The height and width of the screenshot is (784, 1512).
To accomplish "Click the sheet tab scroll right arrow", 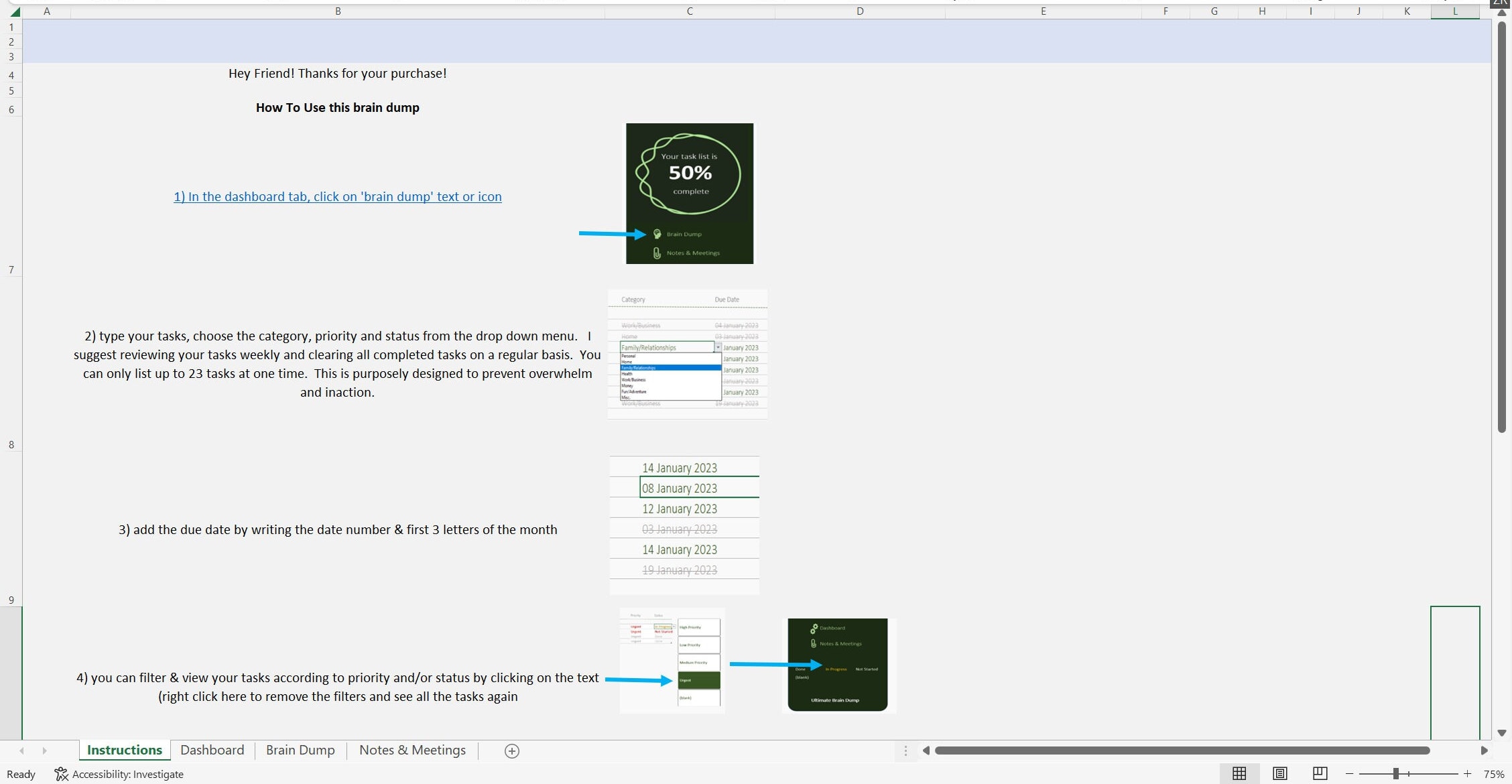I will click(x=45, y=750).
